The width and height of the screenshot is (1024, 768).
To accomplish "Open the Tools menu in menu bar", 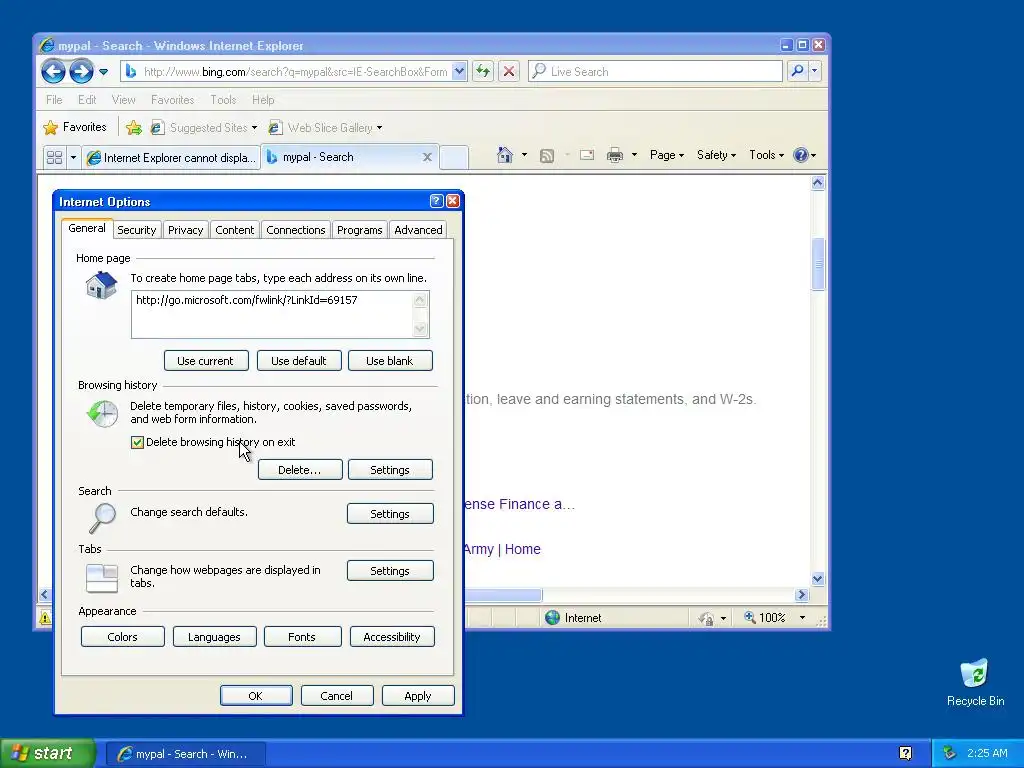I will [x=223, y=100].
